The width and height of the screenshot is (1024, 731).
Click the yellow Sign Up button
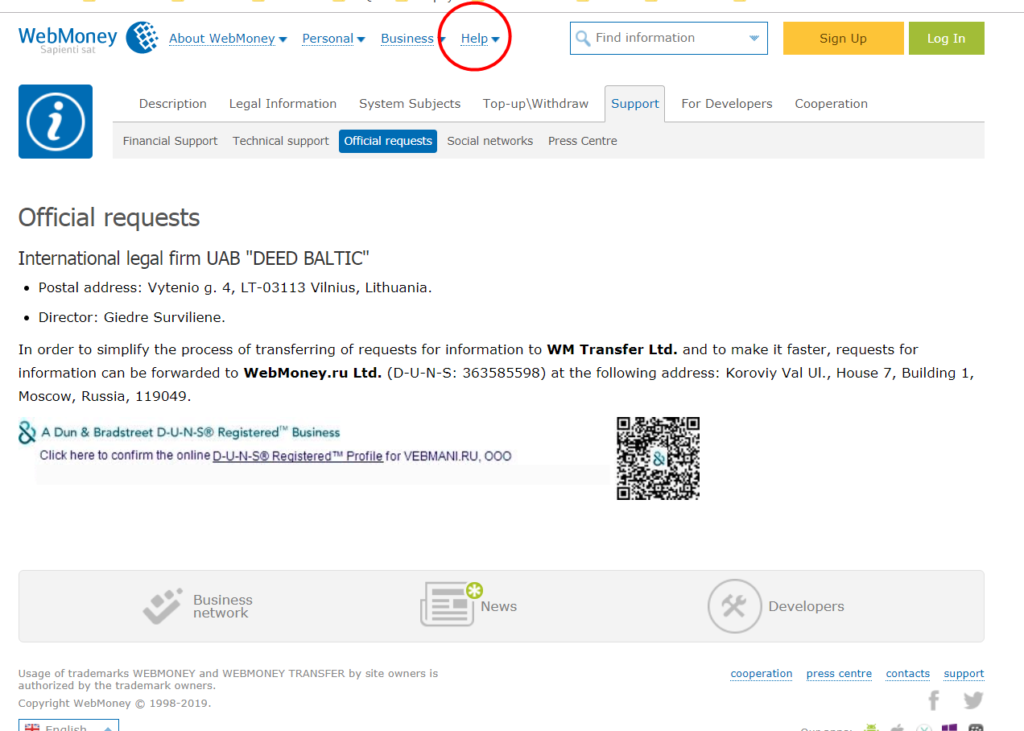(843, 37)
